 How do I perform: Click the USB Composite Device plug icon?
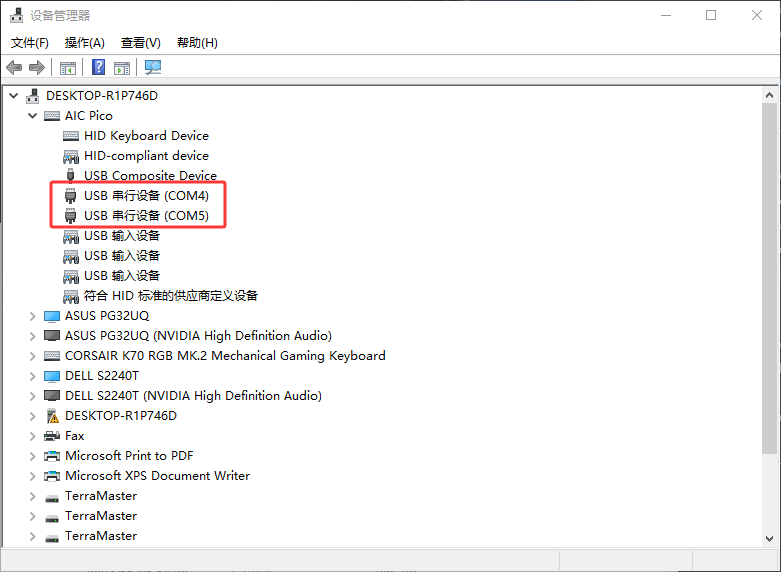[x=70, y=175]
